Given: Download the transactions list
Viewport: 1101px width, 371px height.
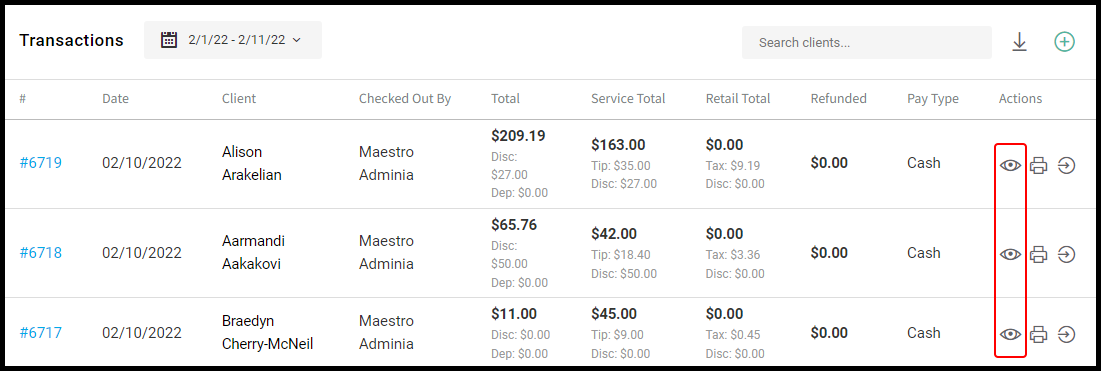Looking at the screenshot, I should pos(1020,42).
